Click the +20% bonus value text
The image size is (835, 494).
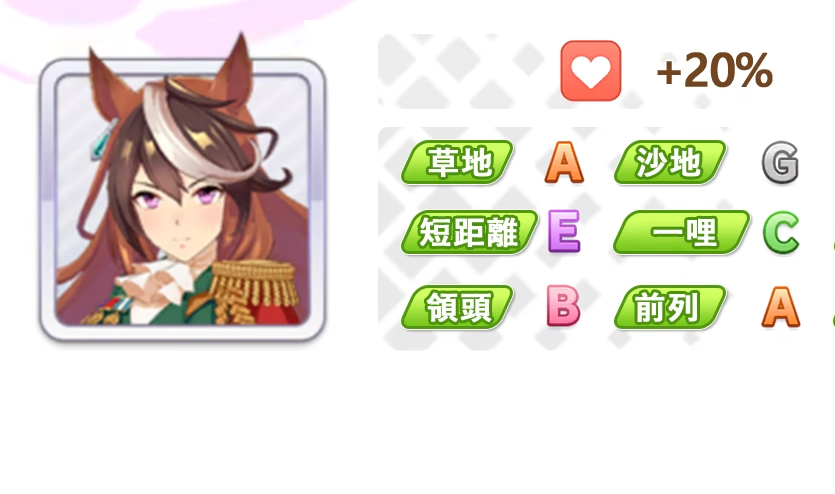(715, 70)
